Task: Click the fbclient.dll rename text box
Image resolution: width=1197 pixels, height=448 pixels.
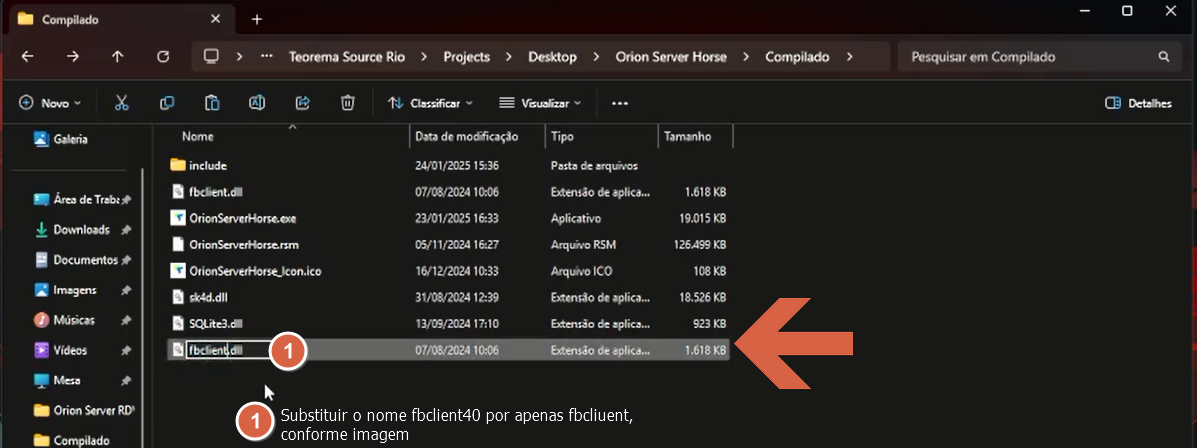Action: click(x=228, y=350)
